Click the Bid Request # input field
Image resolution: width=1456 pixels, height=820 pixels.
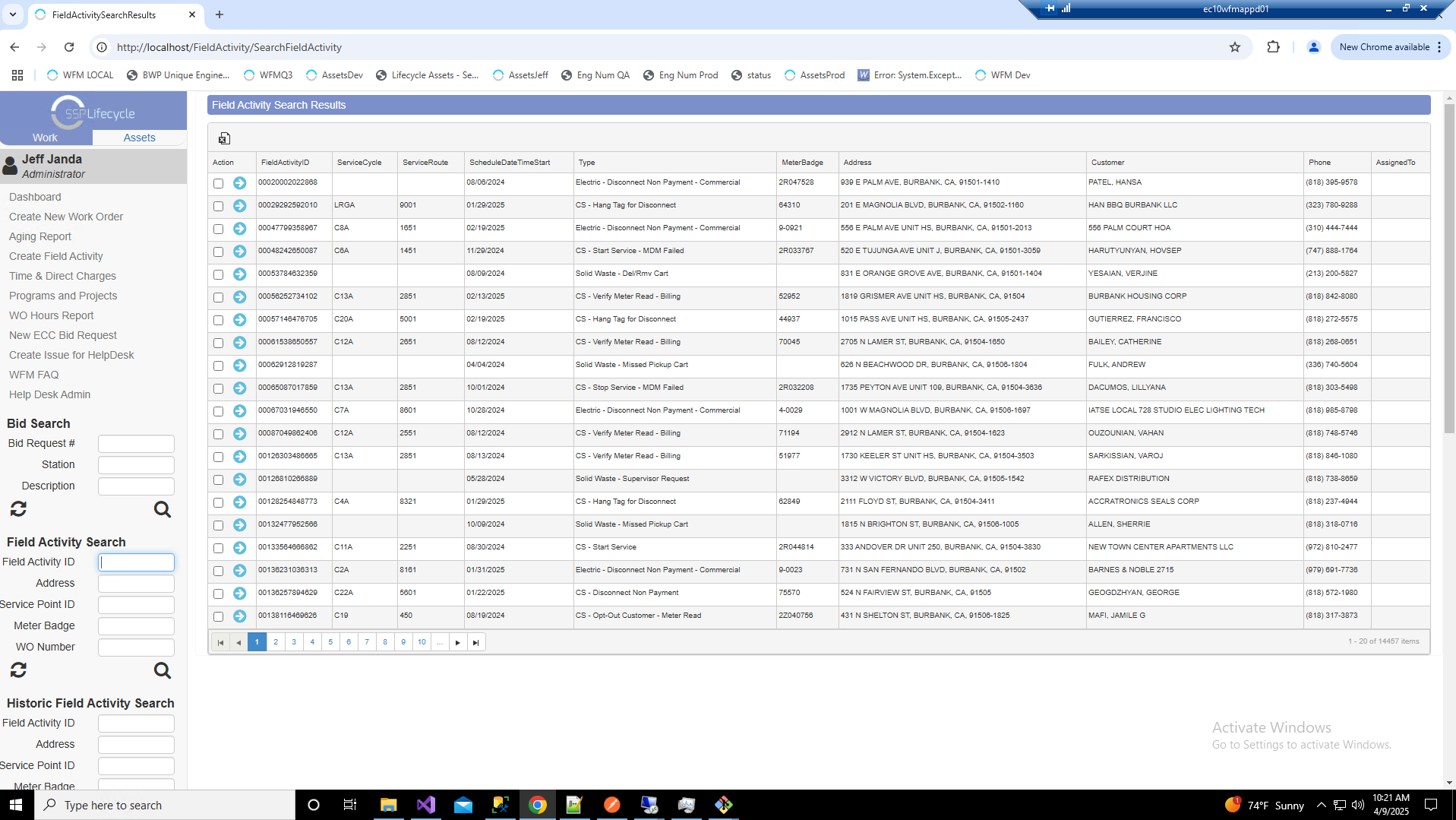[x=137, y=444]
